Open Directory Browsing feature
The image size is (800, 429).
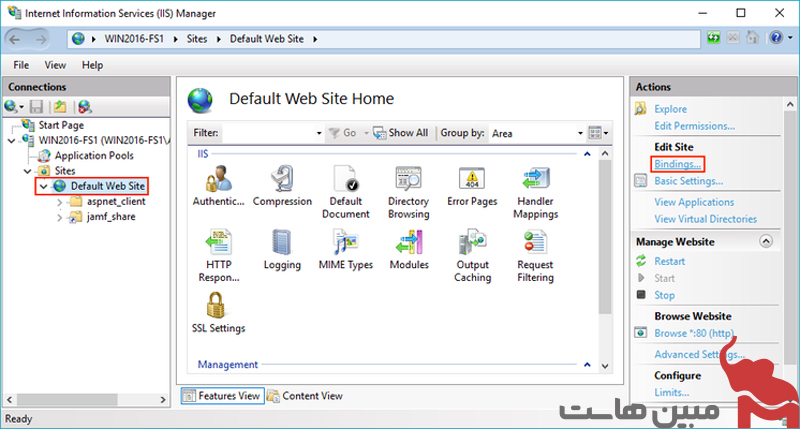coord(409,192)
